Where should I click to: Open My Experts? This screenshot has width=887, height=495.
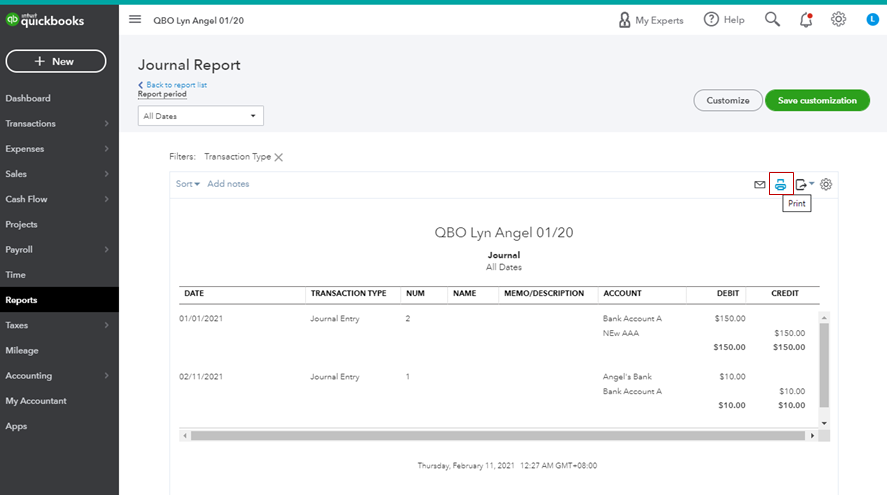(651, 20)
